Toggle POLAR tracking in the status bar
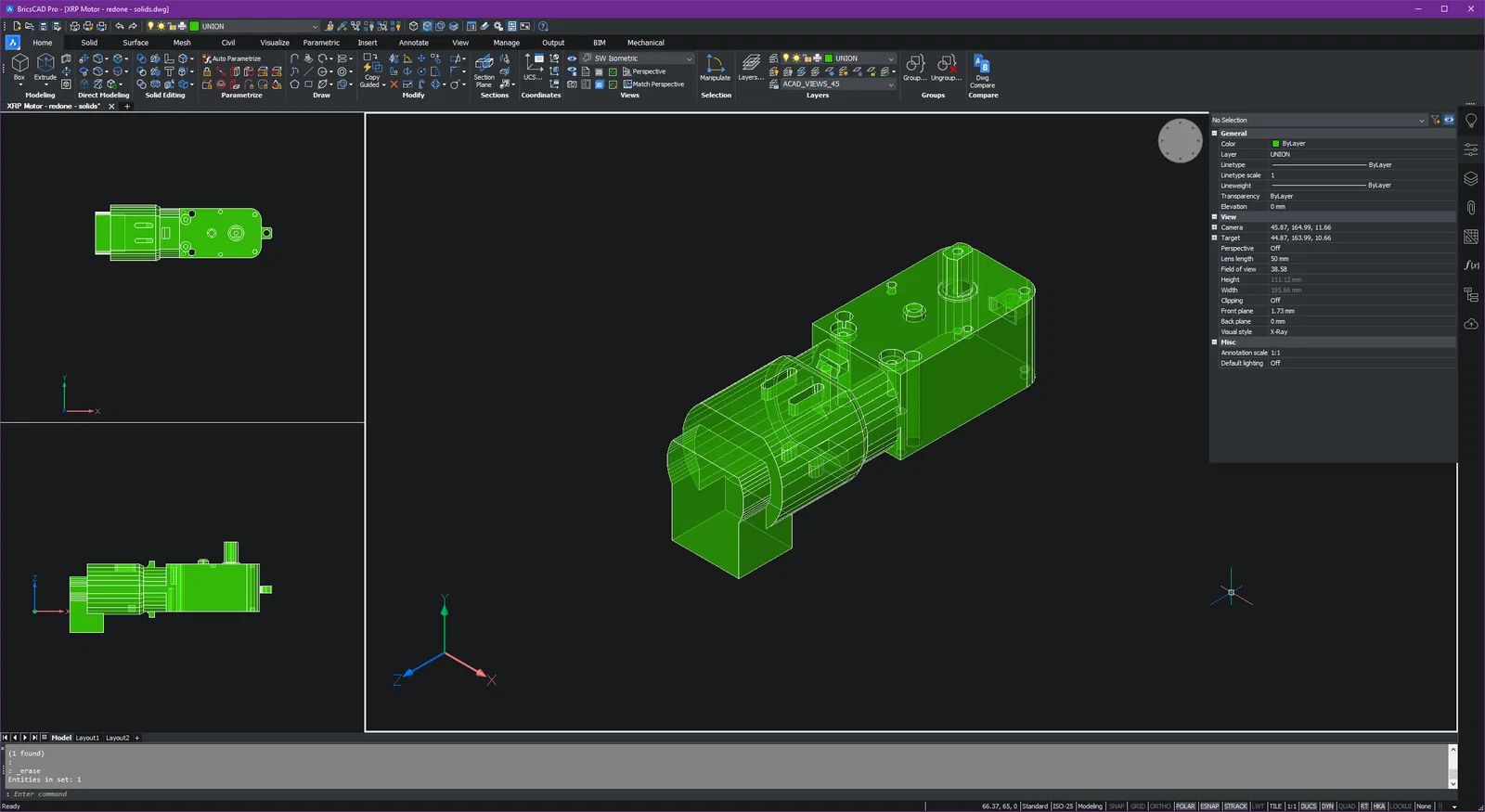The width and height of the screenshot is (1485, 812). (1185, 806)
